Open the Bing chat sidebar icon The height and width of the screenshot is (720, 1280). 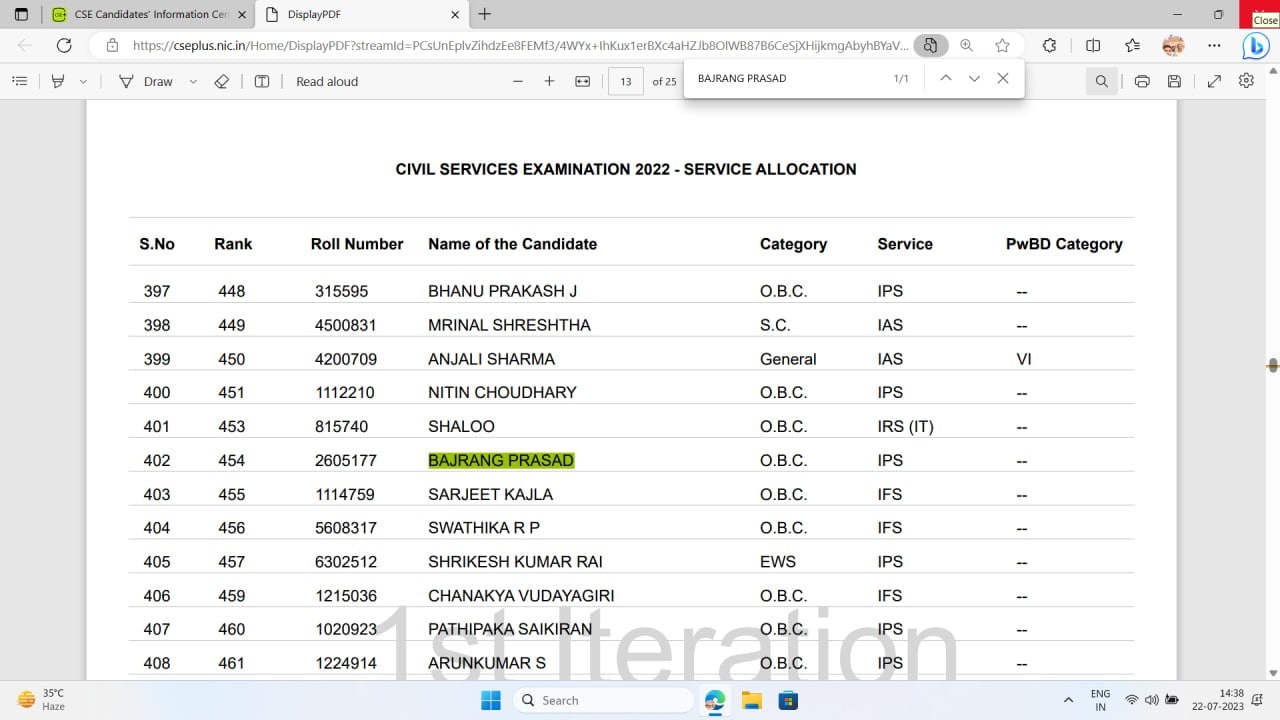pos(1255,45)
